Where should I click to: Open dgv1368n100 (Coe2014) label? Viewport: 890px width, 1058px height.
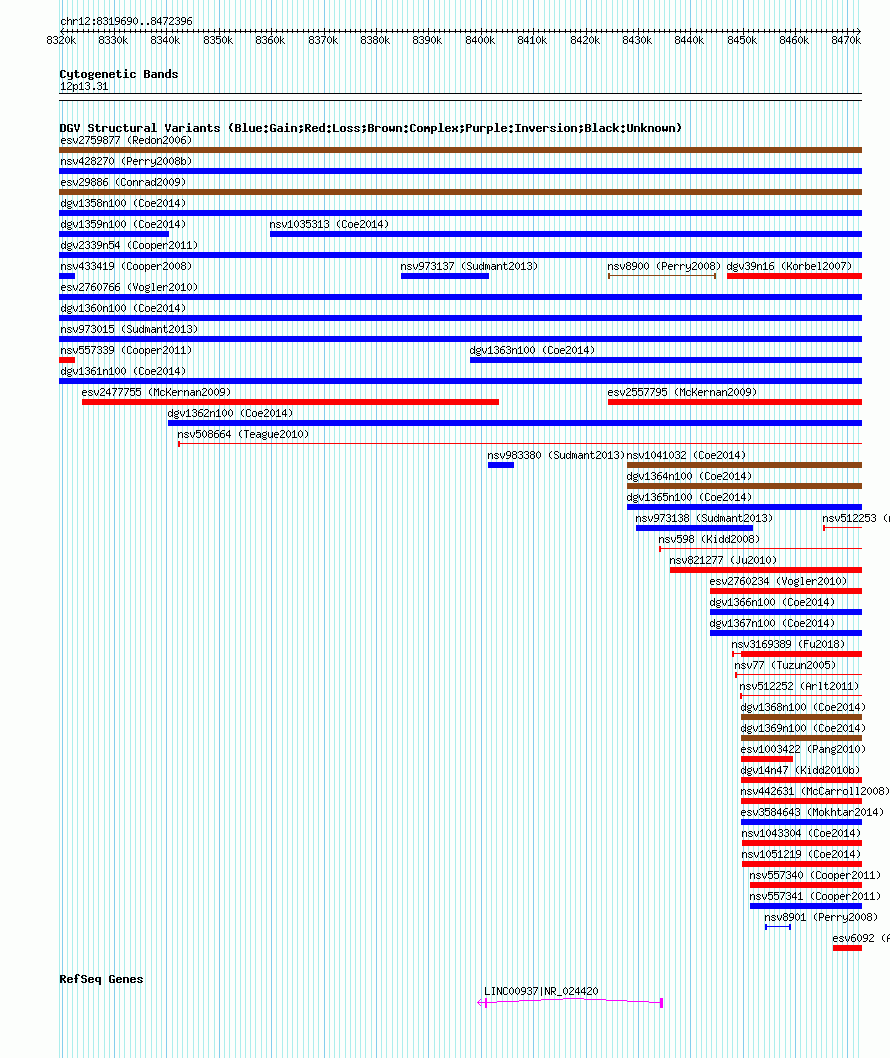[803, 707]
